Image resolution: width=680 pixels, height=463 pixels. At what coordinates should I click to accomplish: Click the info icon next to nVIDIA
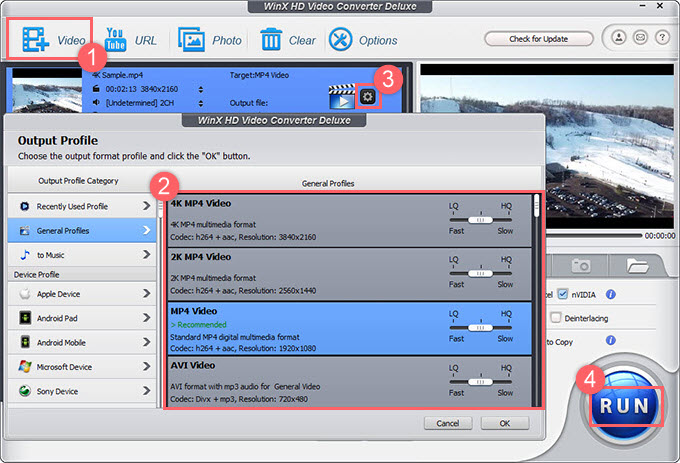[x=611, y=294]
